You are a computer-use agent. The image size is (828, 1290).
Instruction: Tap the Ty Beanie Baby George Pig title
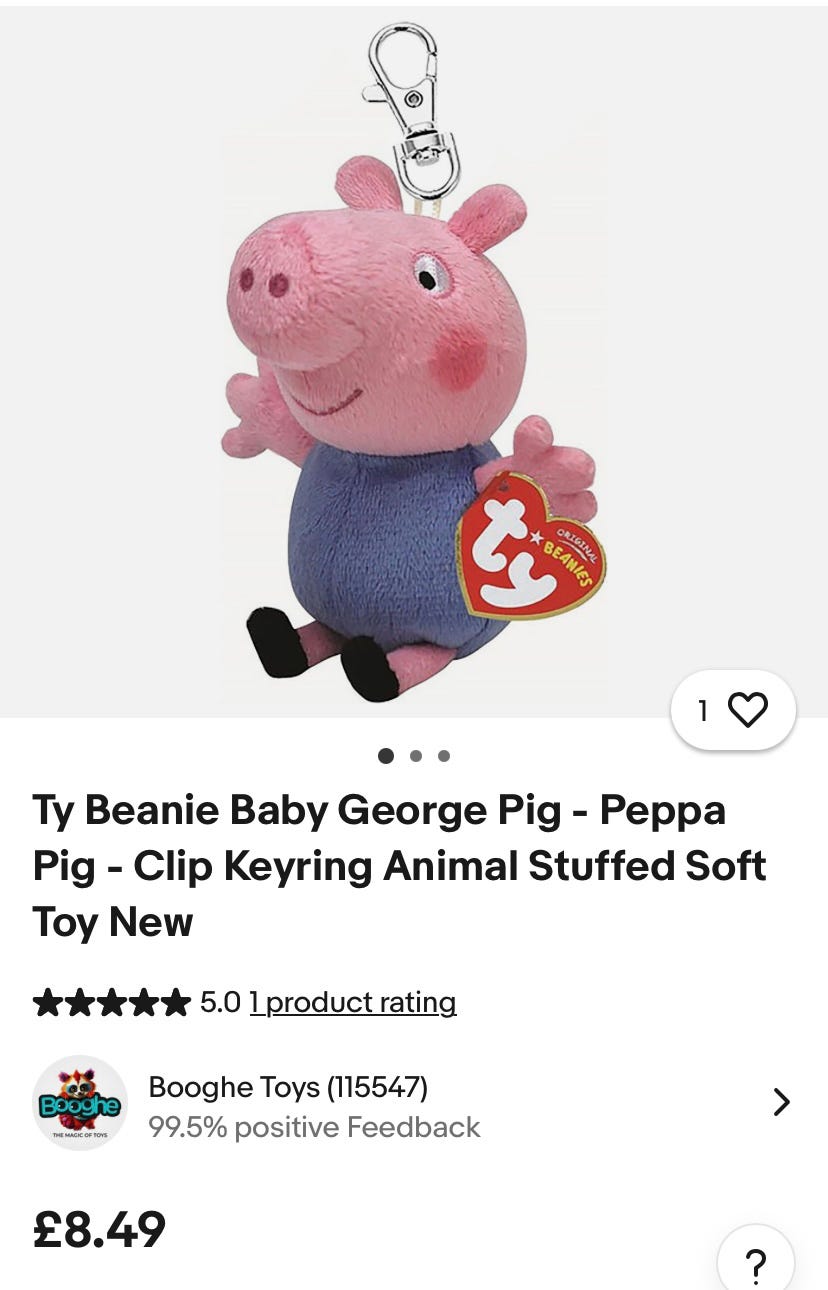399,865
